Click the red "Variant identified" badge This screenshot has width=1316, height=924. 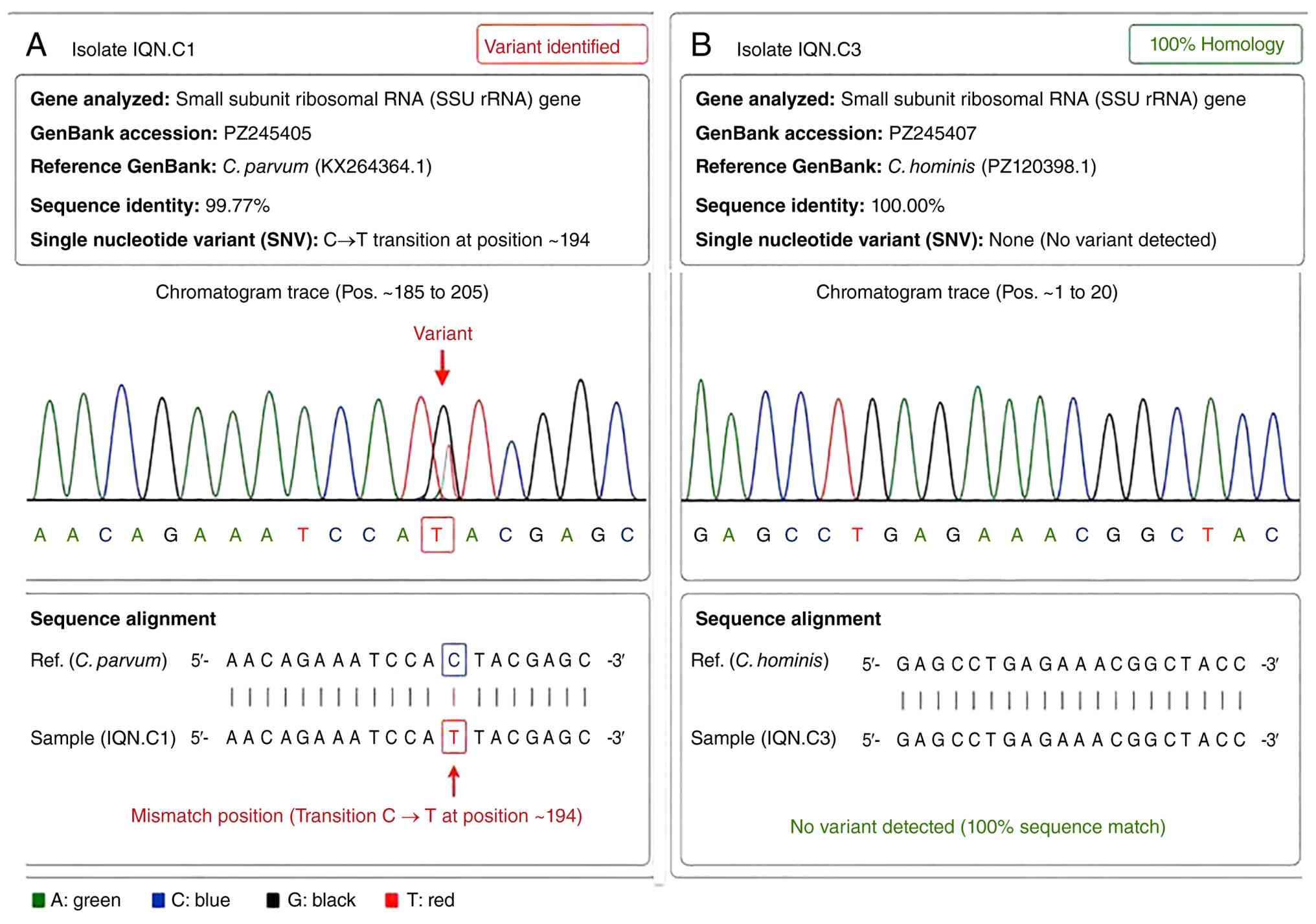(562, 45)
